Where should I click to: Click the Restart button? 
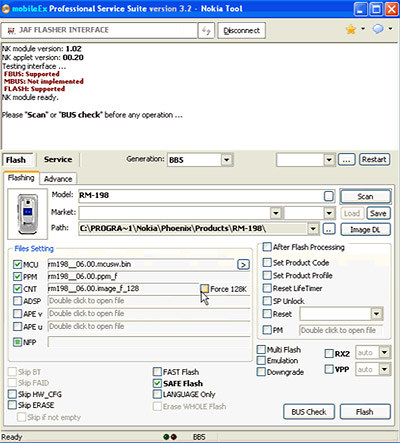[x=374, y=160]
